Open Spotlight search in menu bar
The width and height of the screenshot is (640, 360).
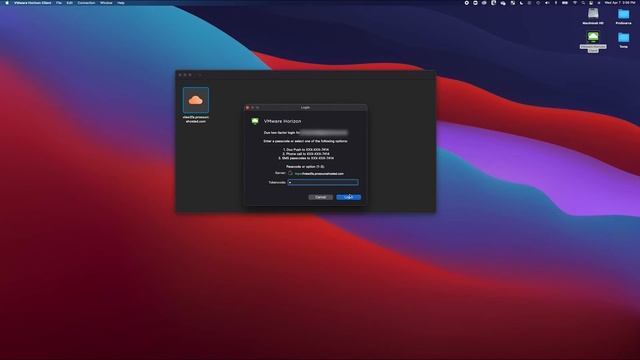pyautogui.click(x=584, y=3)
